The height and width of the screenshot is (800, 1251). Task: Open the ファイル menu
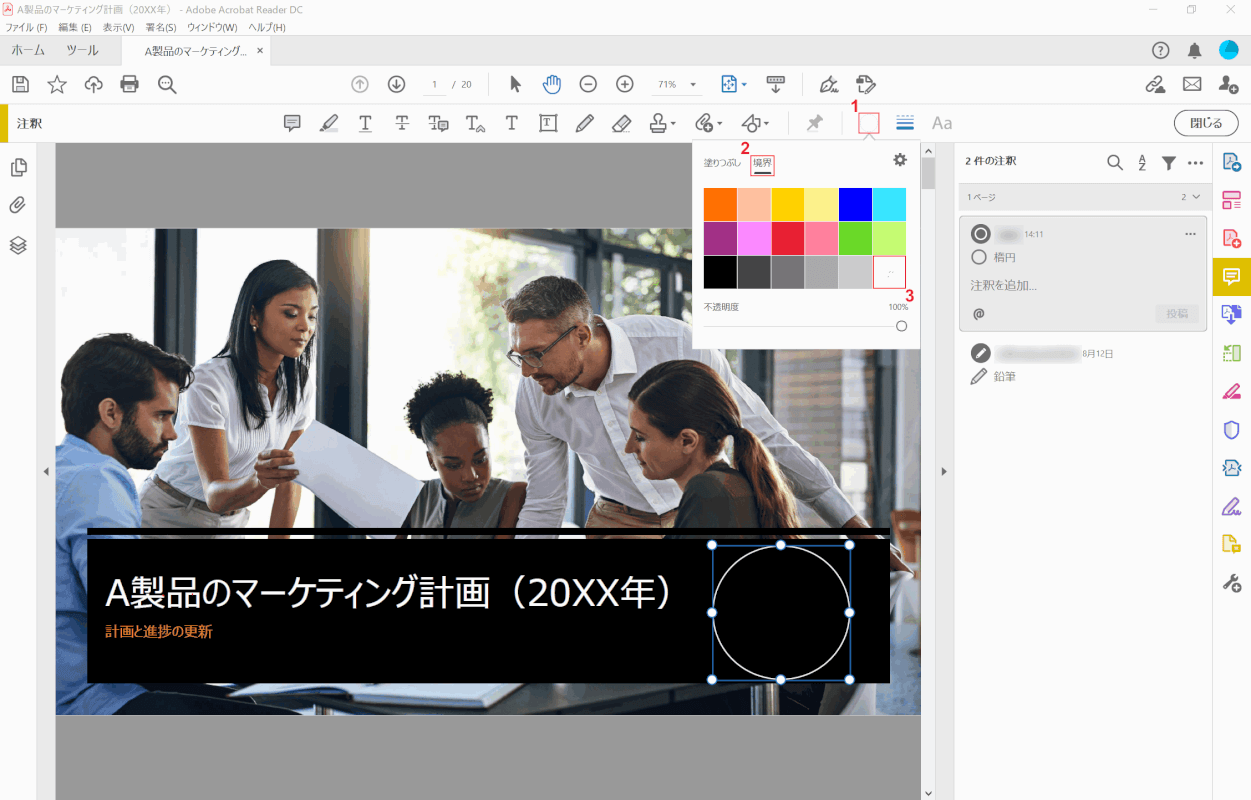(x=26, y=27)
